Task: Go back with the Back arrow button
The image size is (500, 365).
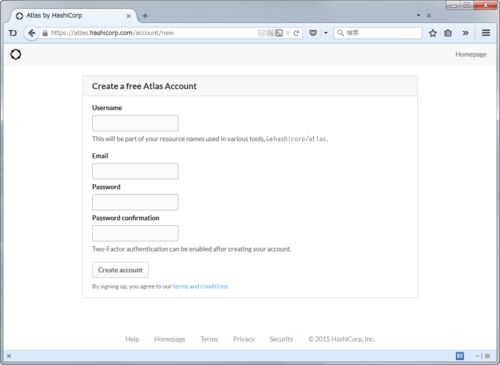Action: tap(31, 33)
